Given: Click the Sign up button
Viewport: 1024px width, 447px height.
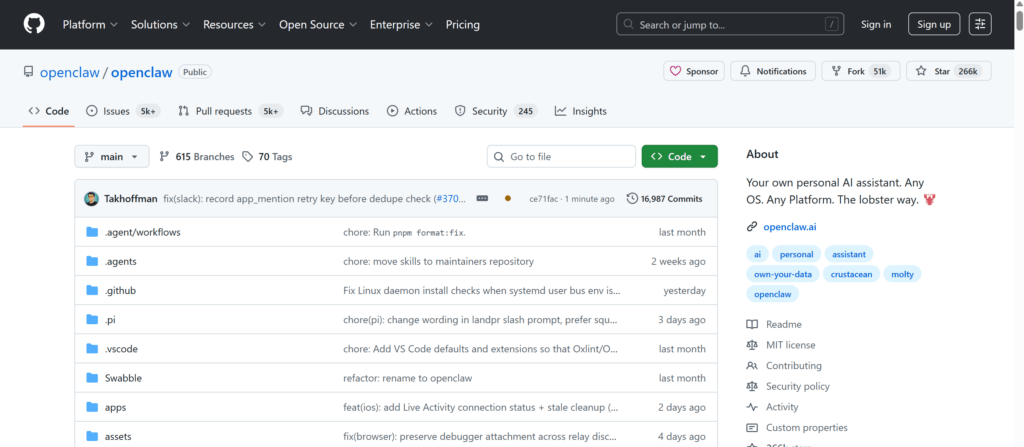Looking at the screenshot, I should point(934,24).
